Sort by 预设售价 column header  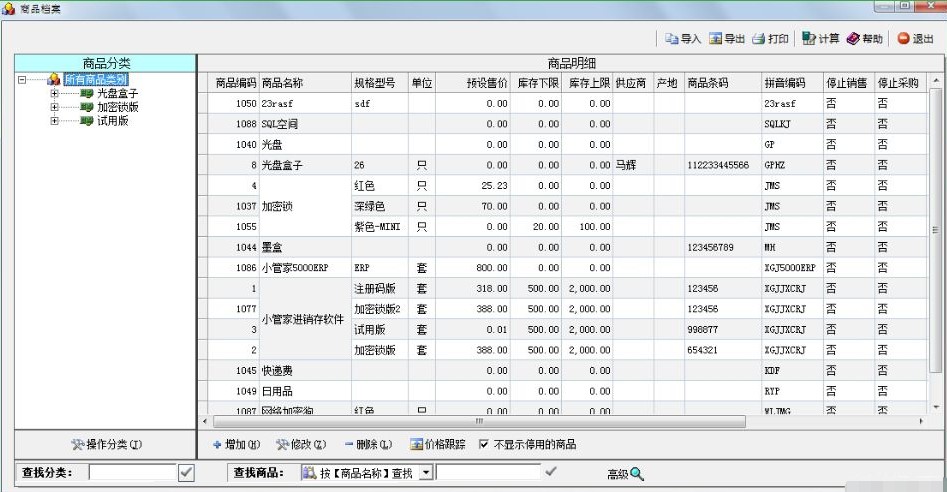tap(473, 83)
